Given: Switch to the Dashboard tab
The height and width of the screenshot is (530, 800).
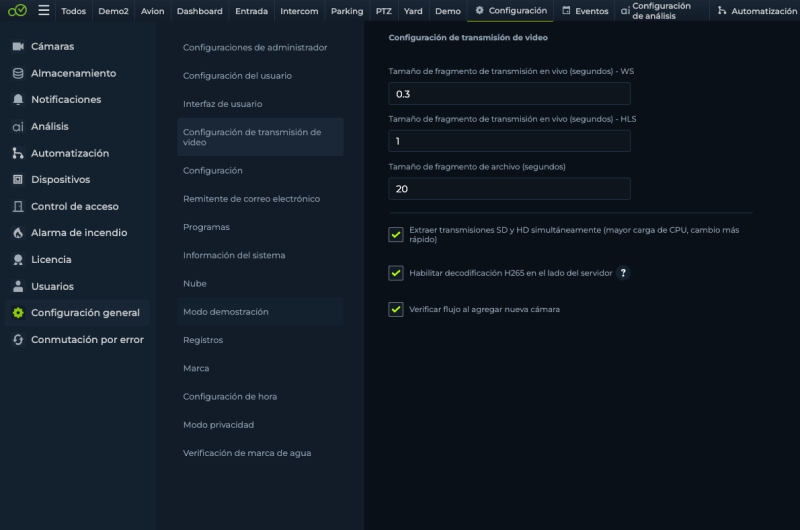Looking at the screenshot, I should coord(199,11).
